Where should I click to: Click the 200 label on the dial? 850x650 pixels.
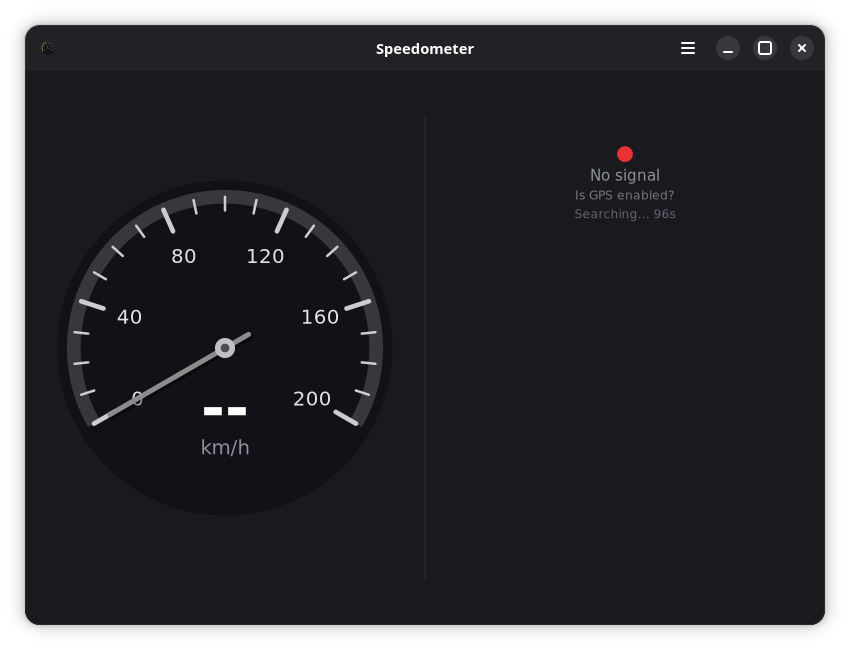click(x=312, y=398)
